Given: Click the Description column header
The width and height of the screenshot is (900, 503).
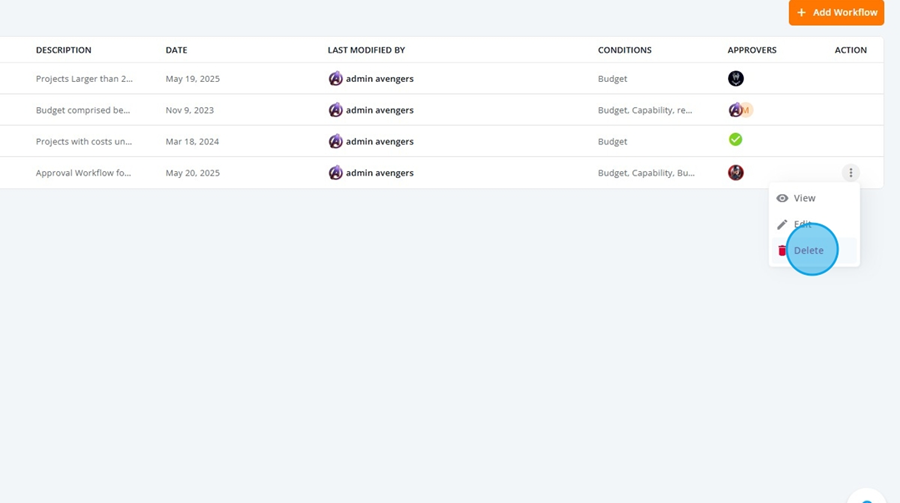Looking at the screenshot, I should tap(64, 50).
